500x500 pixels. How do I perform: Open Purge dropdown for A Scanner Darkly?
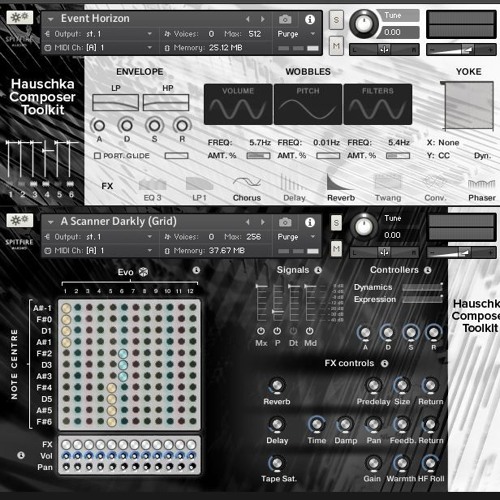(x=313, y=237)
